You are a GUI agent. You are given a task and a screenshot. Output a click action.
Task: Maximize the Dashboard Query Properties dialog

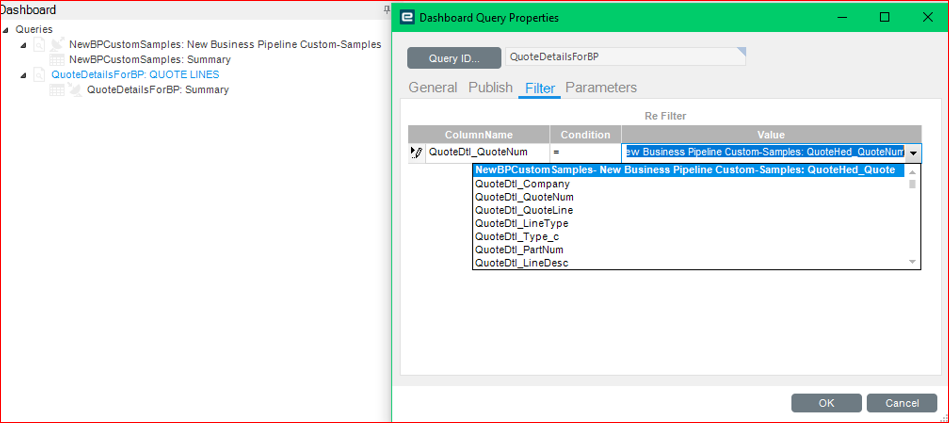click(884, 18)
